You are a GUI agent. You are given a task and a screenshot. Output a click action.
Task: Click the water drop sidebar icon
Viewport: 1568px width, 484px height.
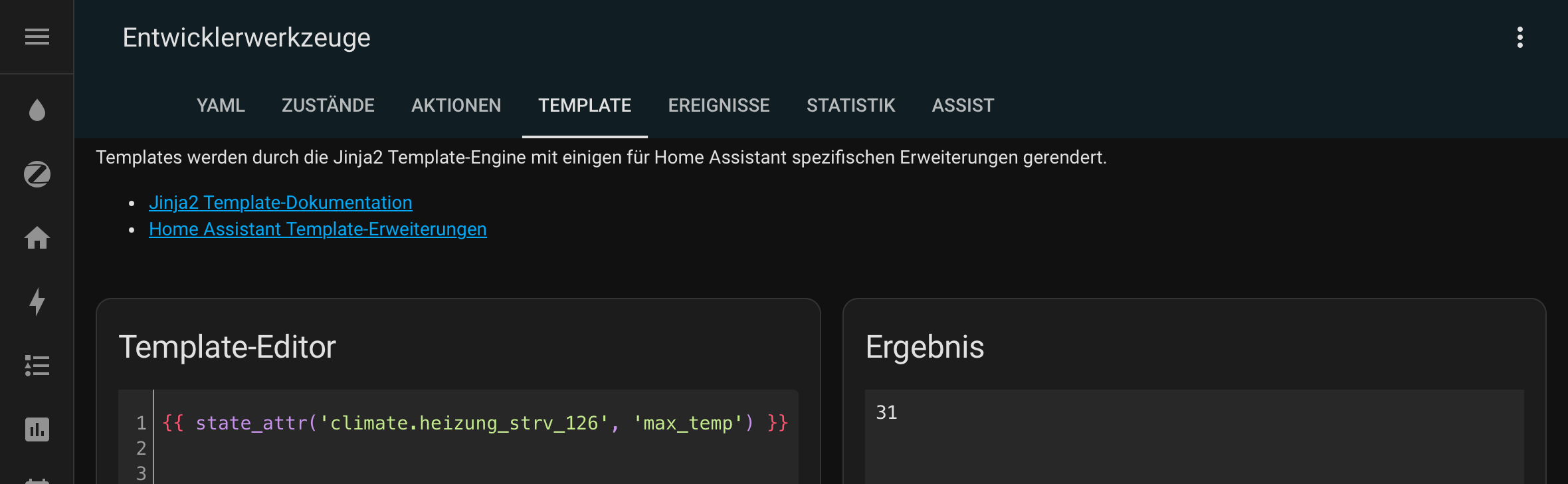pyautogui.click(x=37, y=110)
